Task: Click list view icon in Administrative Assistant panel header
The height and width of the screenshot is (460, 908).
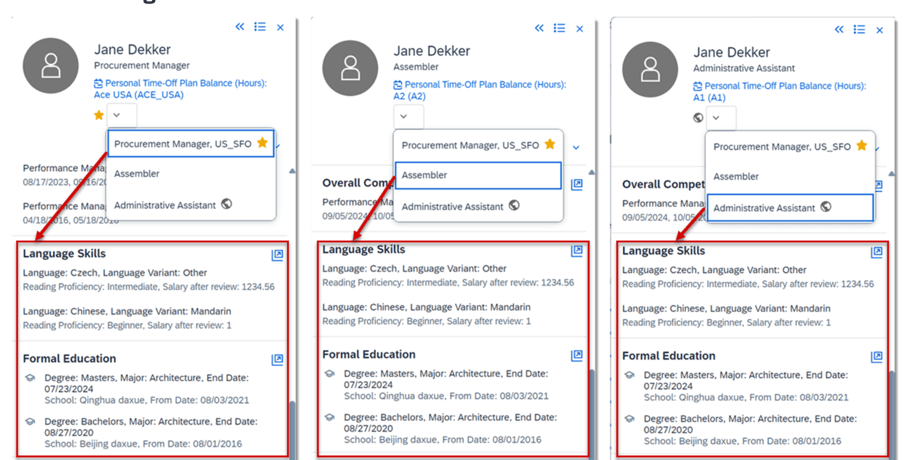Action: click(x=859, y=30)
